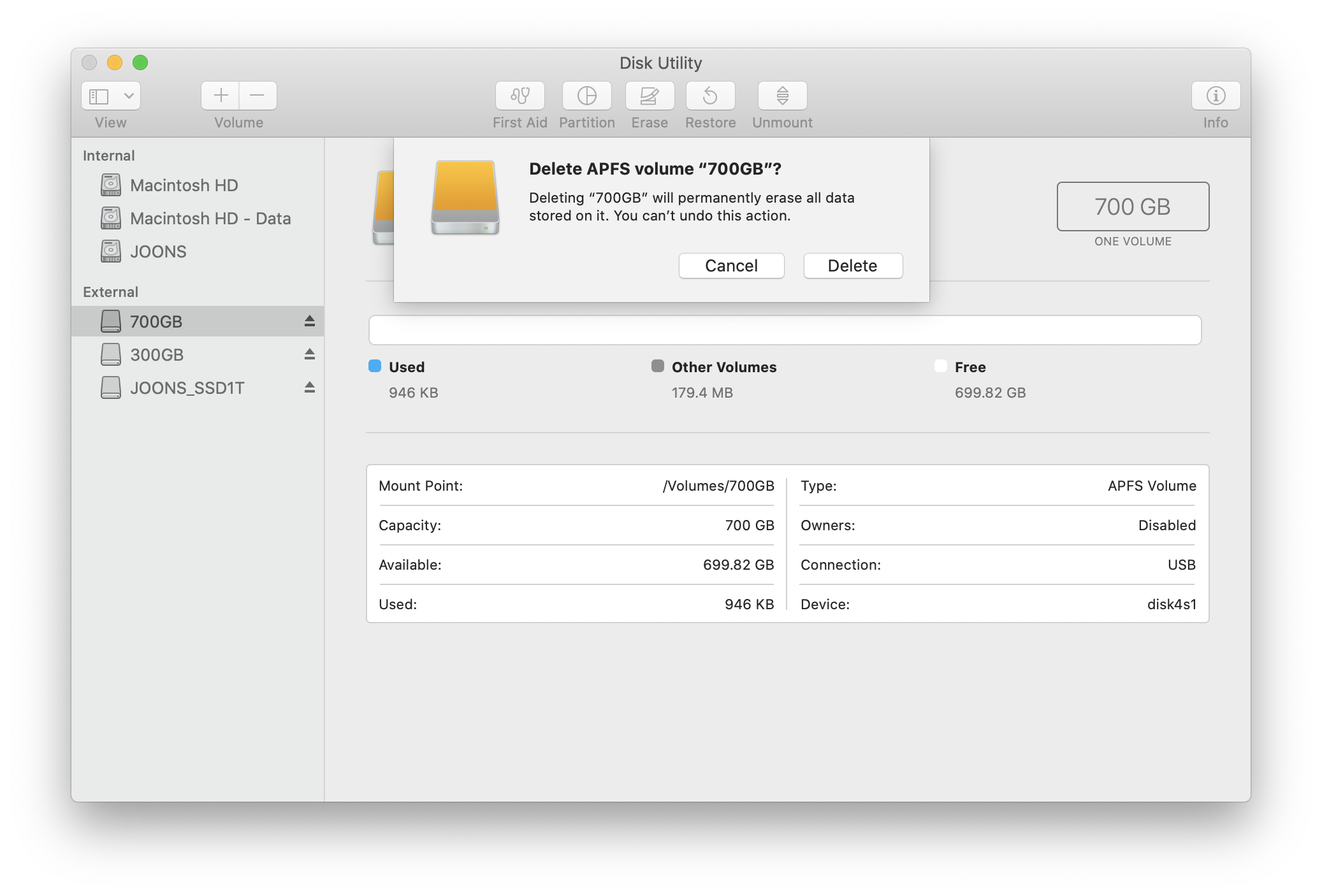Click the blue Used color swatch

coord(375,366)
